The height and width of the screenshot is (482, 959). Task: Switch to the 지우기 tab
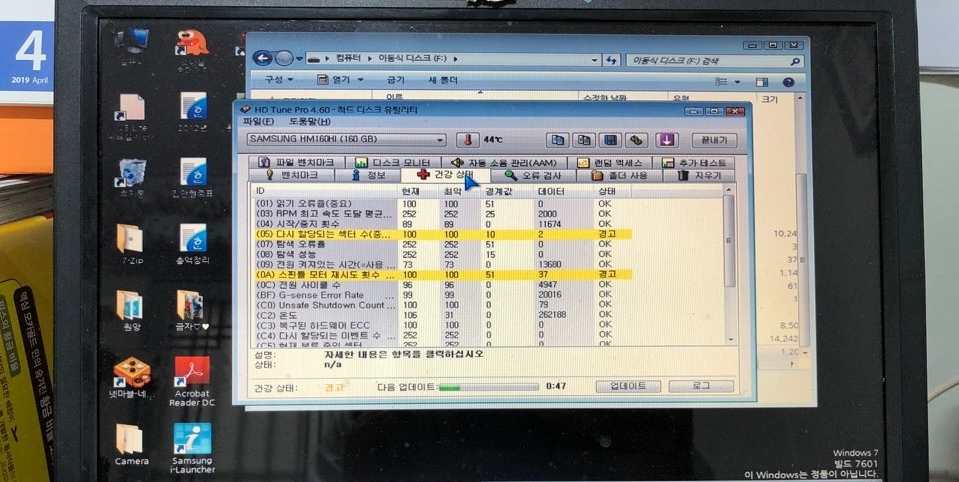click(699, 176)
